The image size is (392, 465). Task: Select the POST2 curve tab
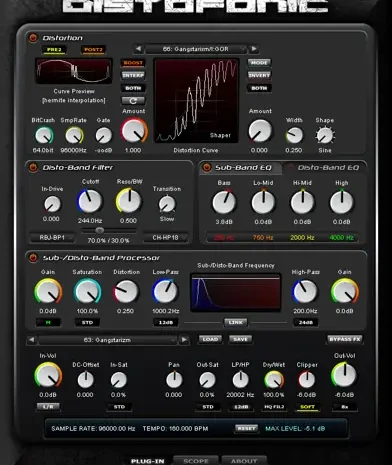[93, 50]
